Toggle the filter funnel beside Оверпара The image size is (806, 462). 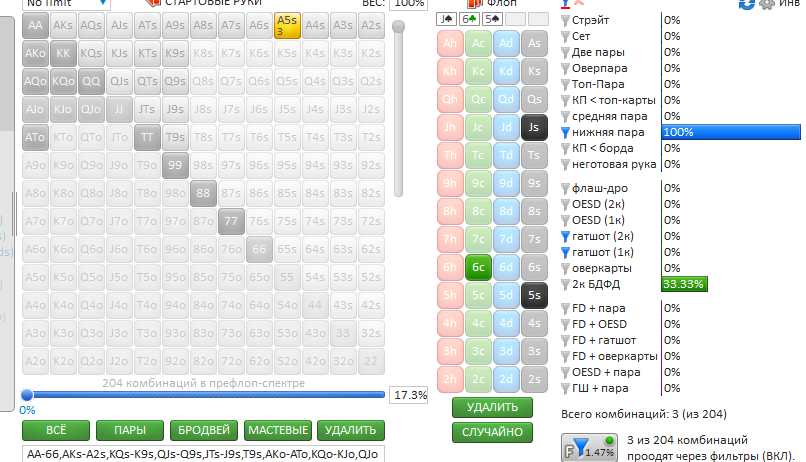(x=565, y=68)
